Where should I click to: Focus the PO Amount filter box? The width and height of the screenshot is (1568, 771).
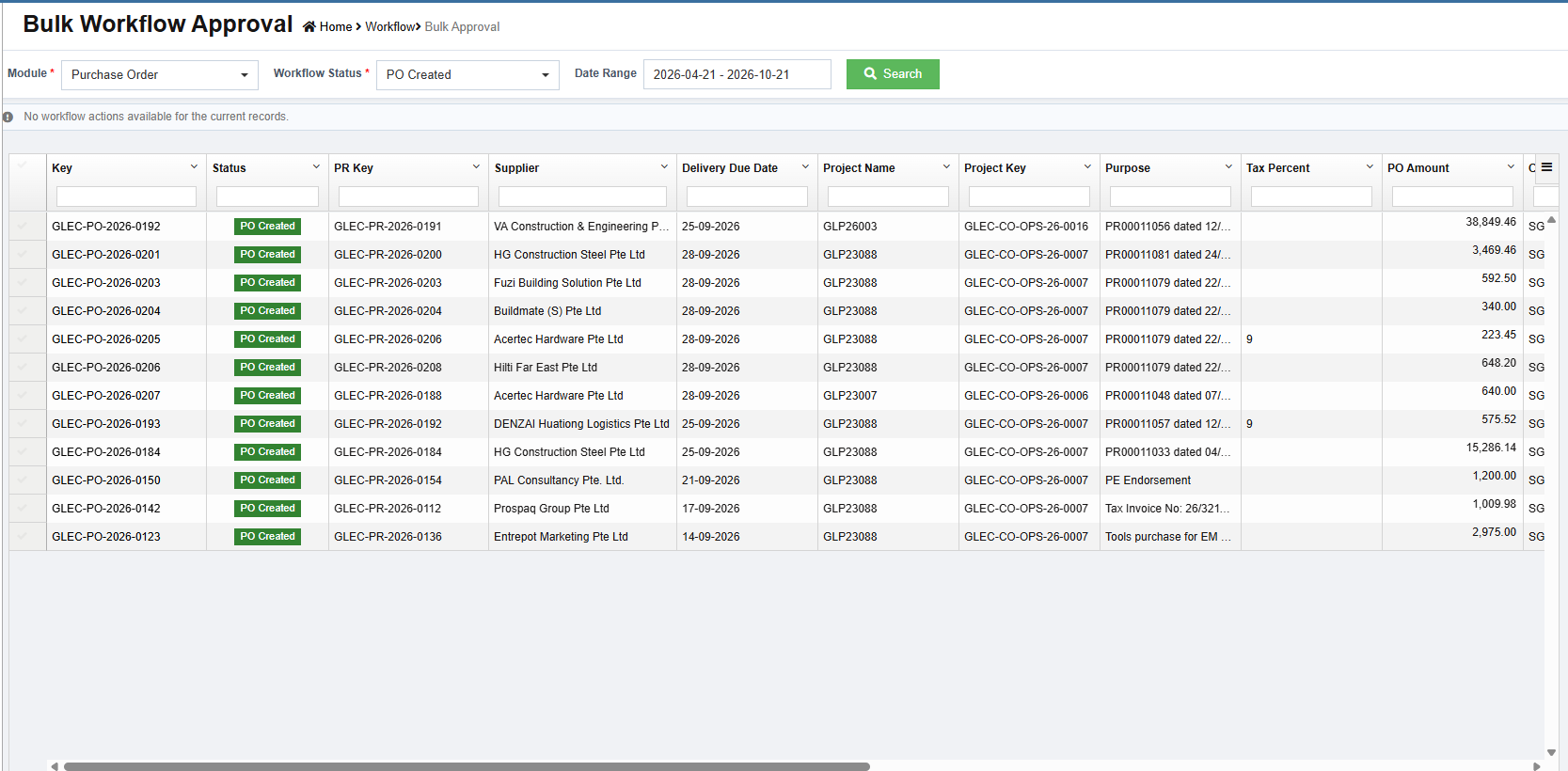pyautogui.click(x=1452, y=197)
